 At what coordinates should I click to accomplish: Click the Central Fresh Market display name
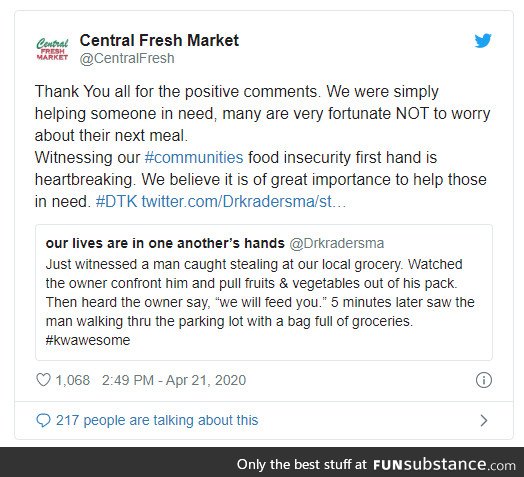(x=159, y=40)
